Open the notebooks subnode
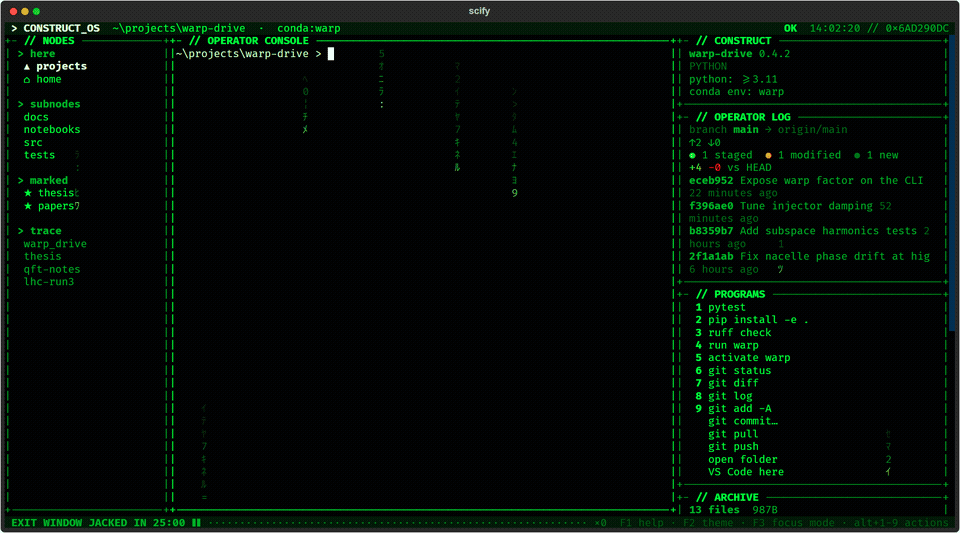The height and width of the screenshot is (533, 960). [x=52, y=130]
